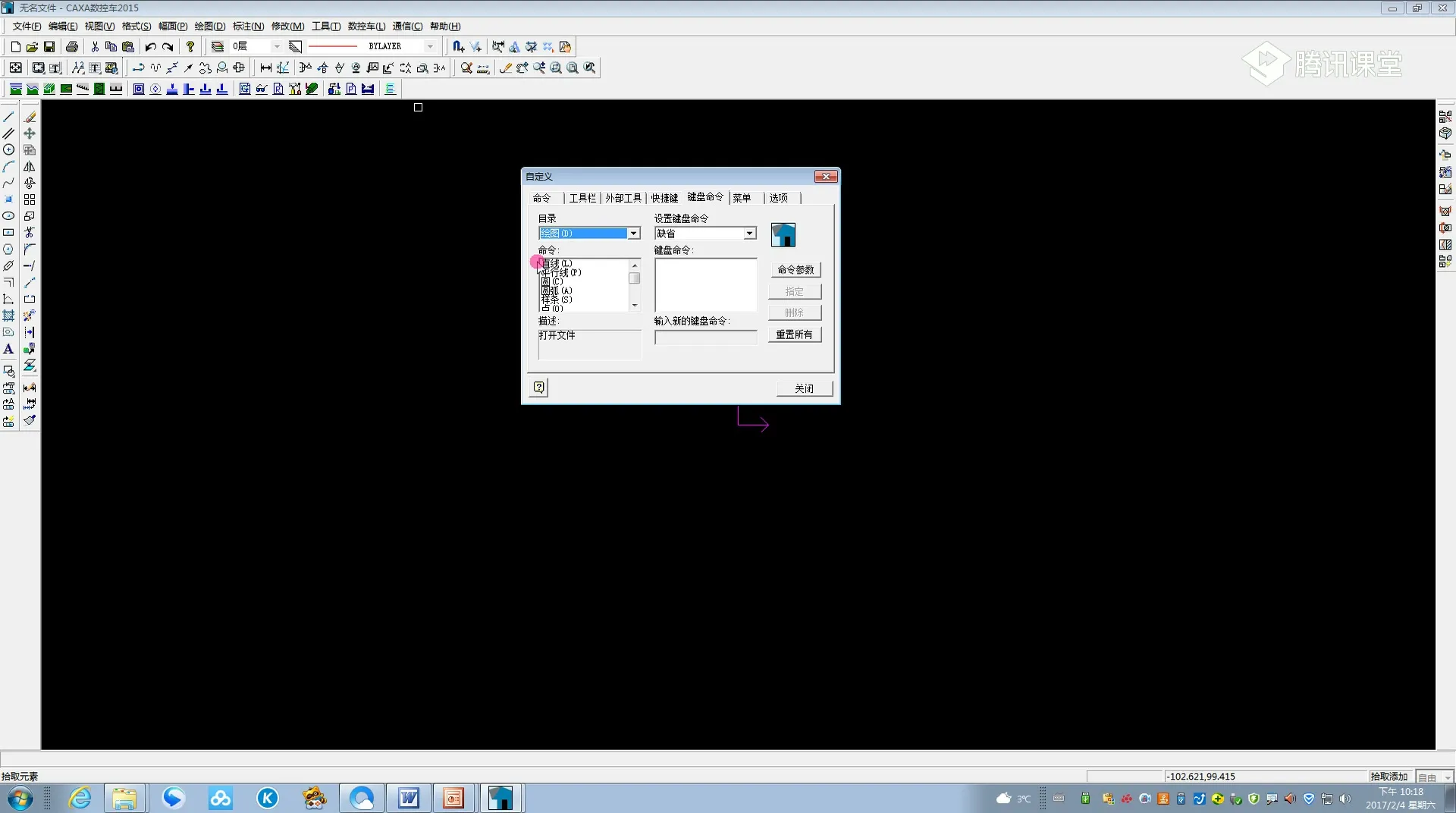The image size is (1456, 813).
Task: Click the 关闭 button in dialog
Action: (x=804, y=388)
